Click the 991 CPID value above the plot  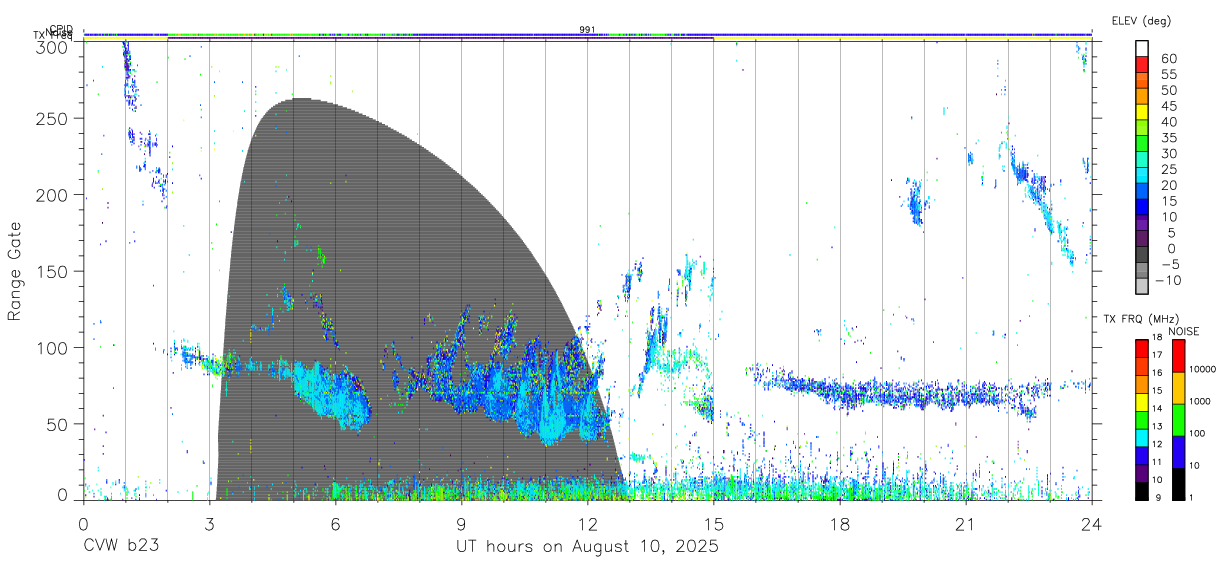588,29
